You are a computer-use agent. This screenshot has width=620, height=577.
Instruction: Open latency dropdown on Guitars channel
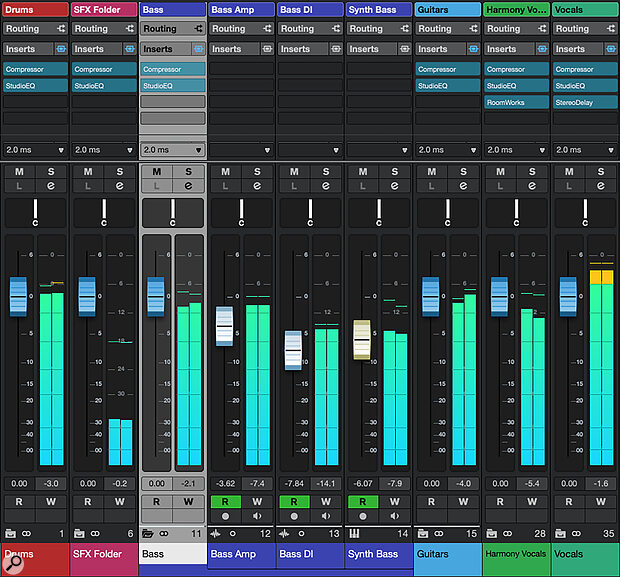click(x=447, y=150)
